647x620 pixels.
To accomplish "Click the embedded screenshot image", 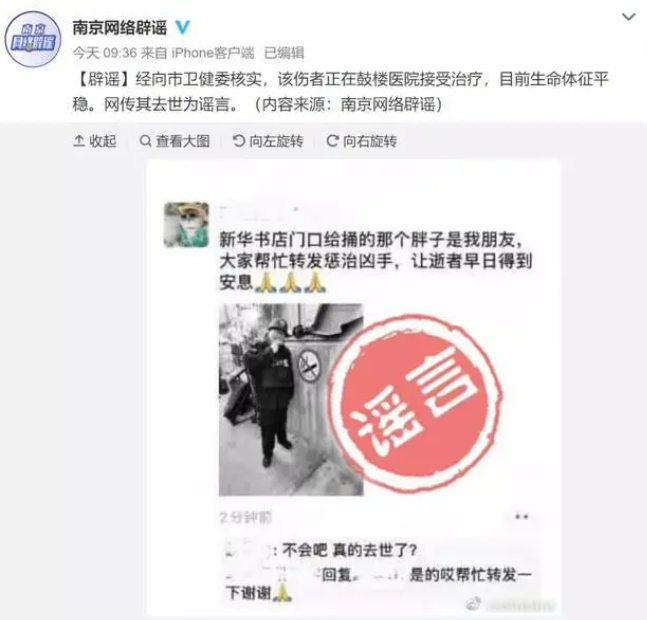I will pyautogui.click(x=354, y=388).
